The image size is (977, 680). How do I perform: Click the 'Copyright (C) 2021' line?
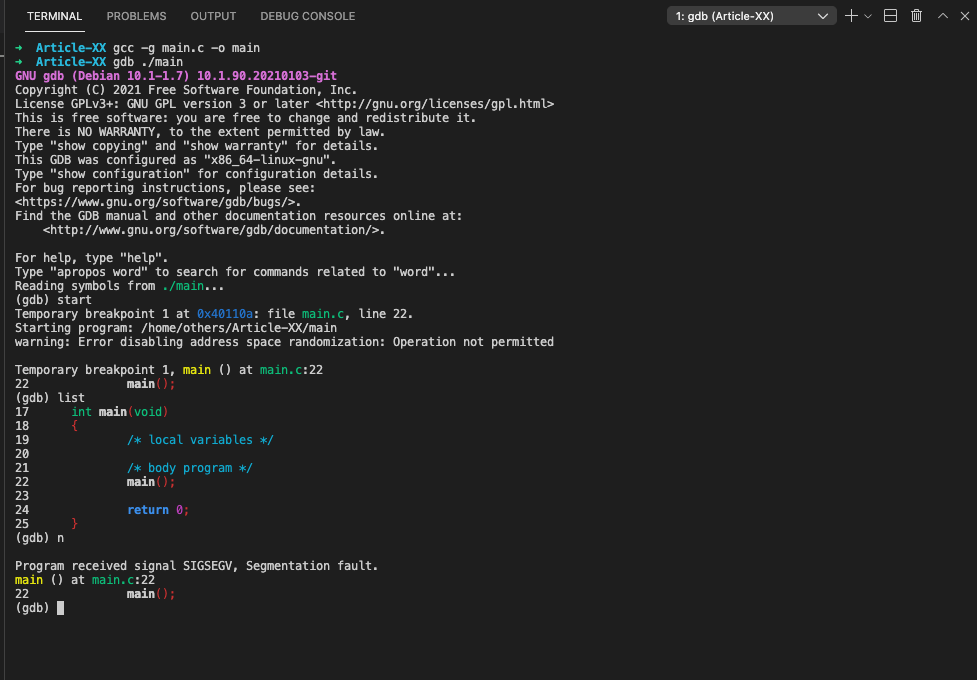[x=186, y=90]
